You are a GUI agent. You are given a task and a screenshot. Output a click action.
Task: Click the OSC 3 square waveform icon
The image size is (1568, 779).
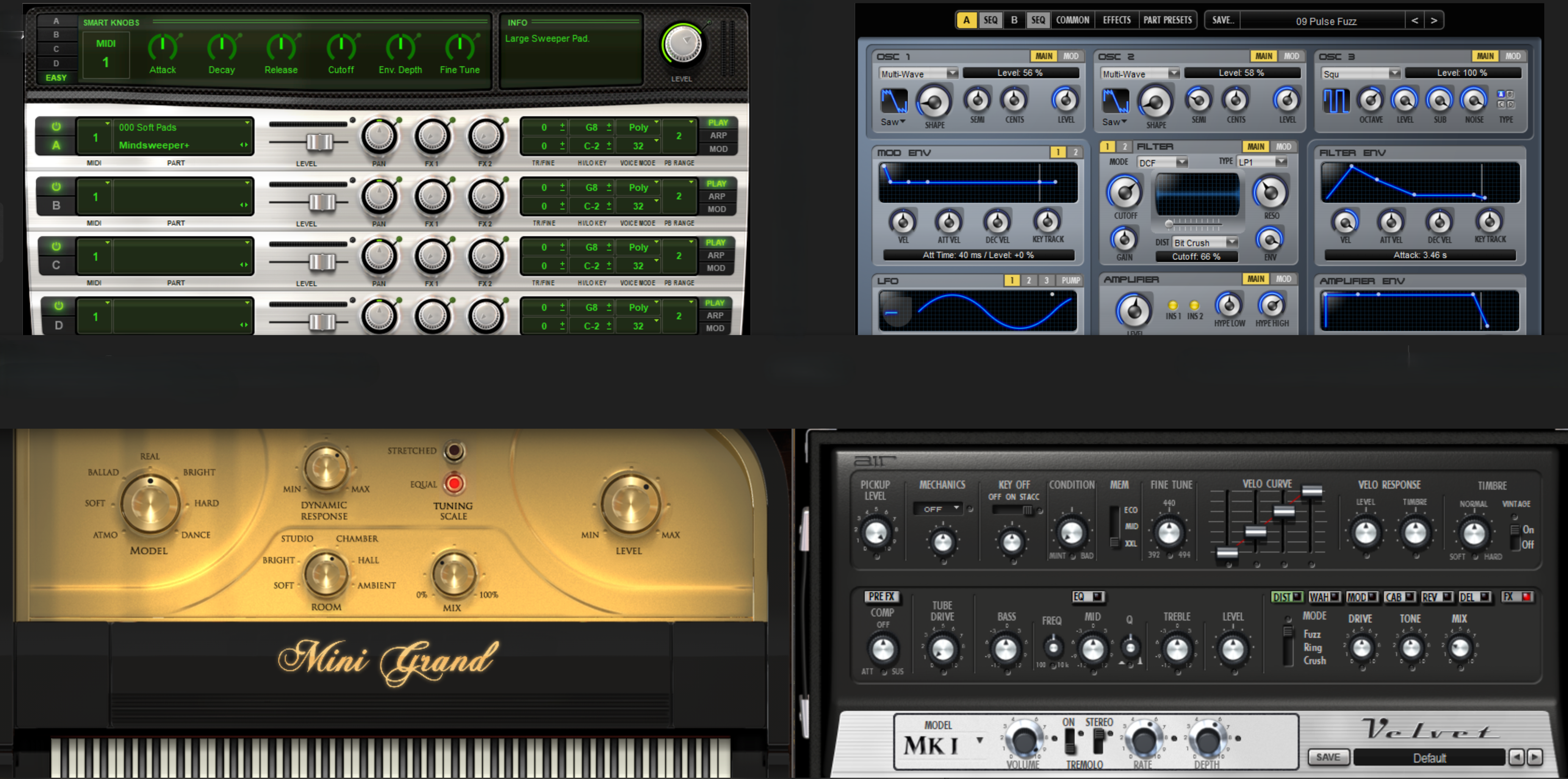pos(1336,100)
